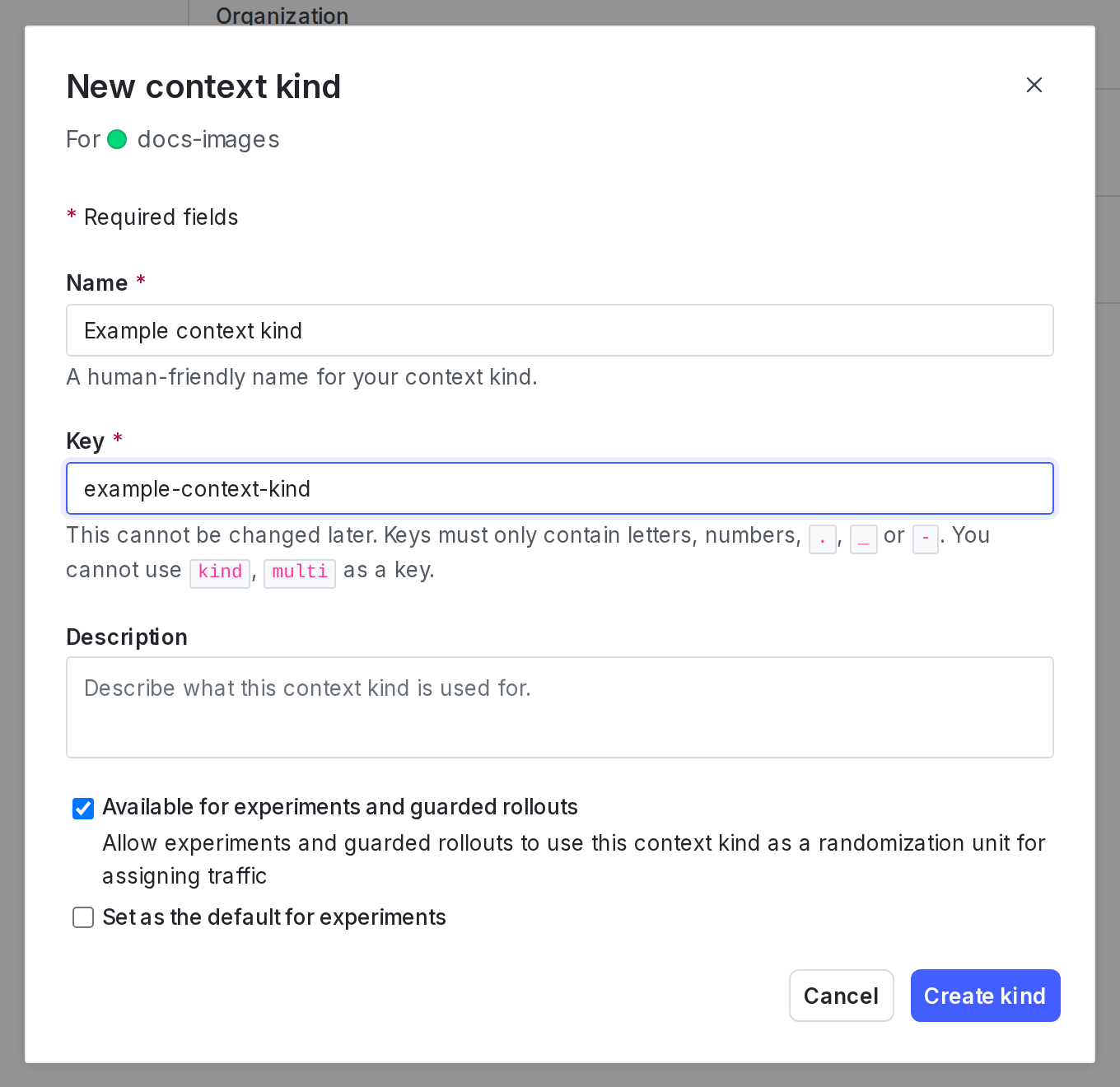Viewport: 1120px width, 1087px height.
Task: Click the hyphen character badge
Action: (925, 539)
